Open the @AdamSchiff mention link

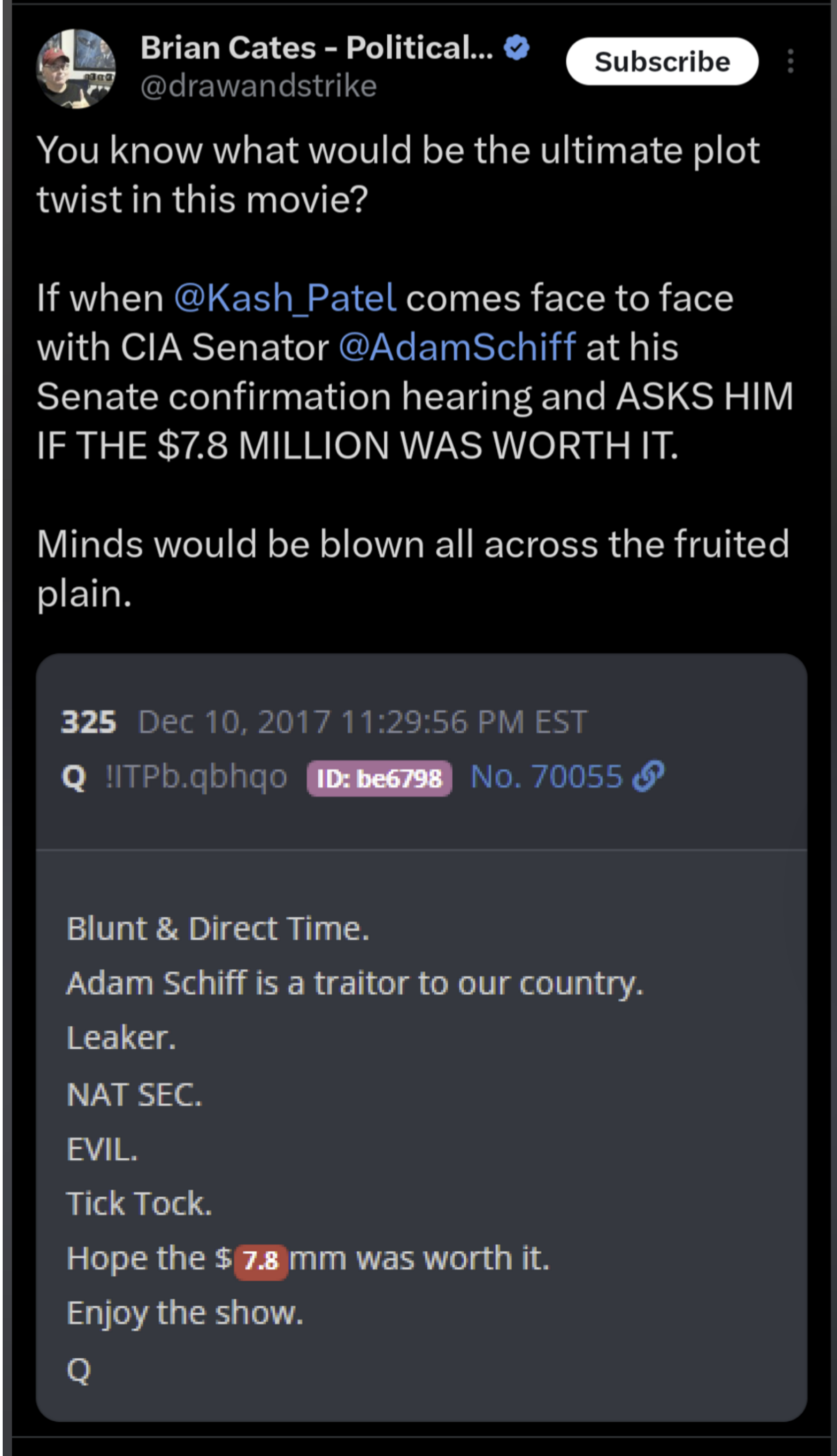[x=458, y=347]
